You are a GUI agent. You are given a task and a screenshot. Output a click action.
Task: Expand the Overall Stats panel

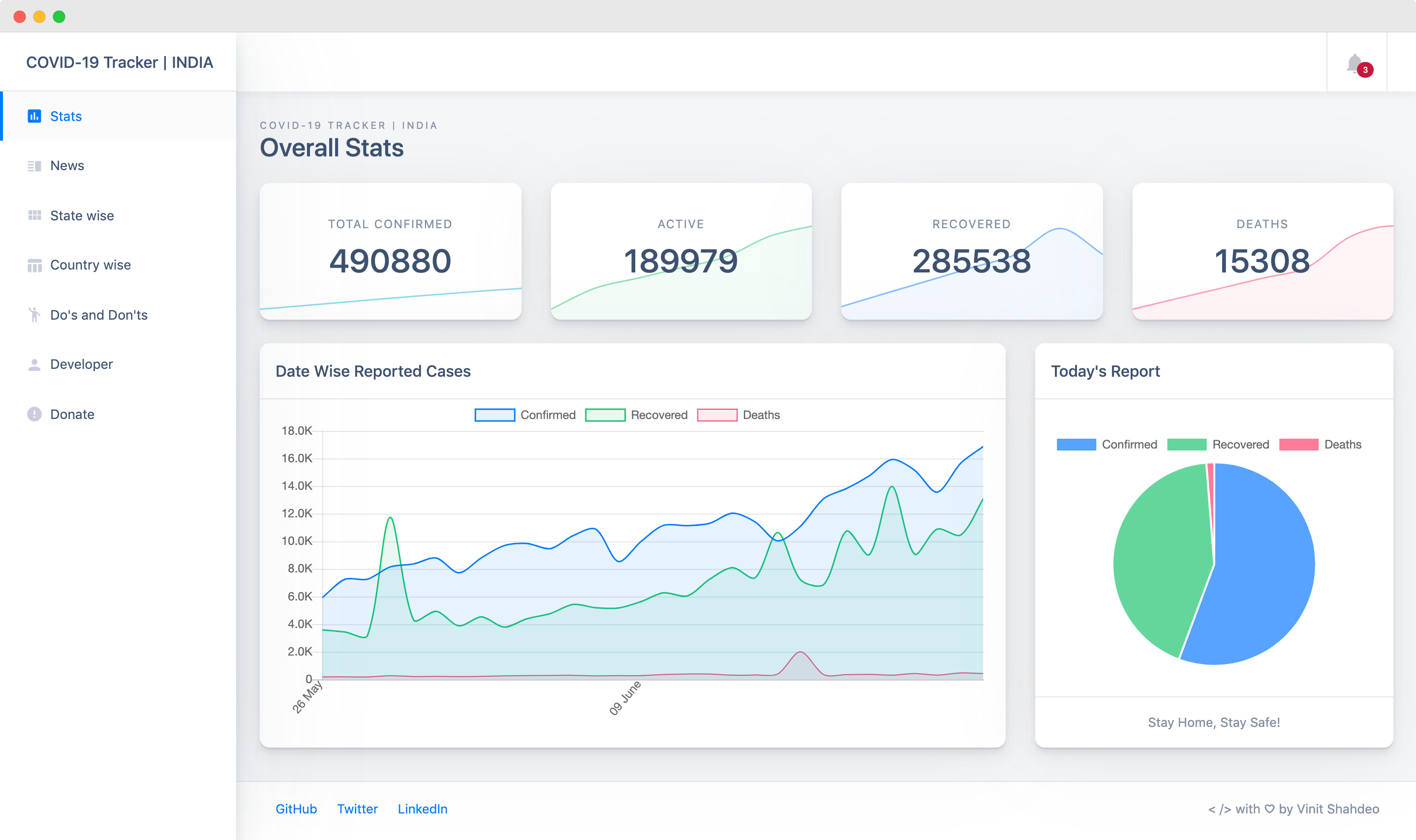pos(330,148)
